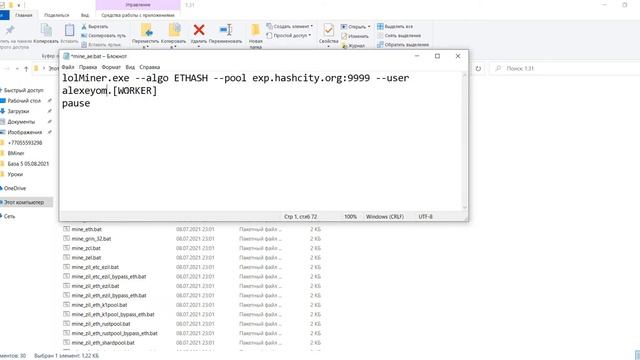Open the BMiner folder in the sidebar
Image resolution: width=640 pixels, height=360 pixels.
[16, 153]
